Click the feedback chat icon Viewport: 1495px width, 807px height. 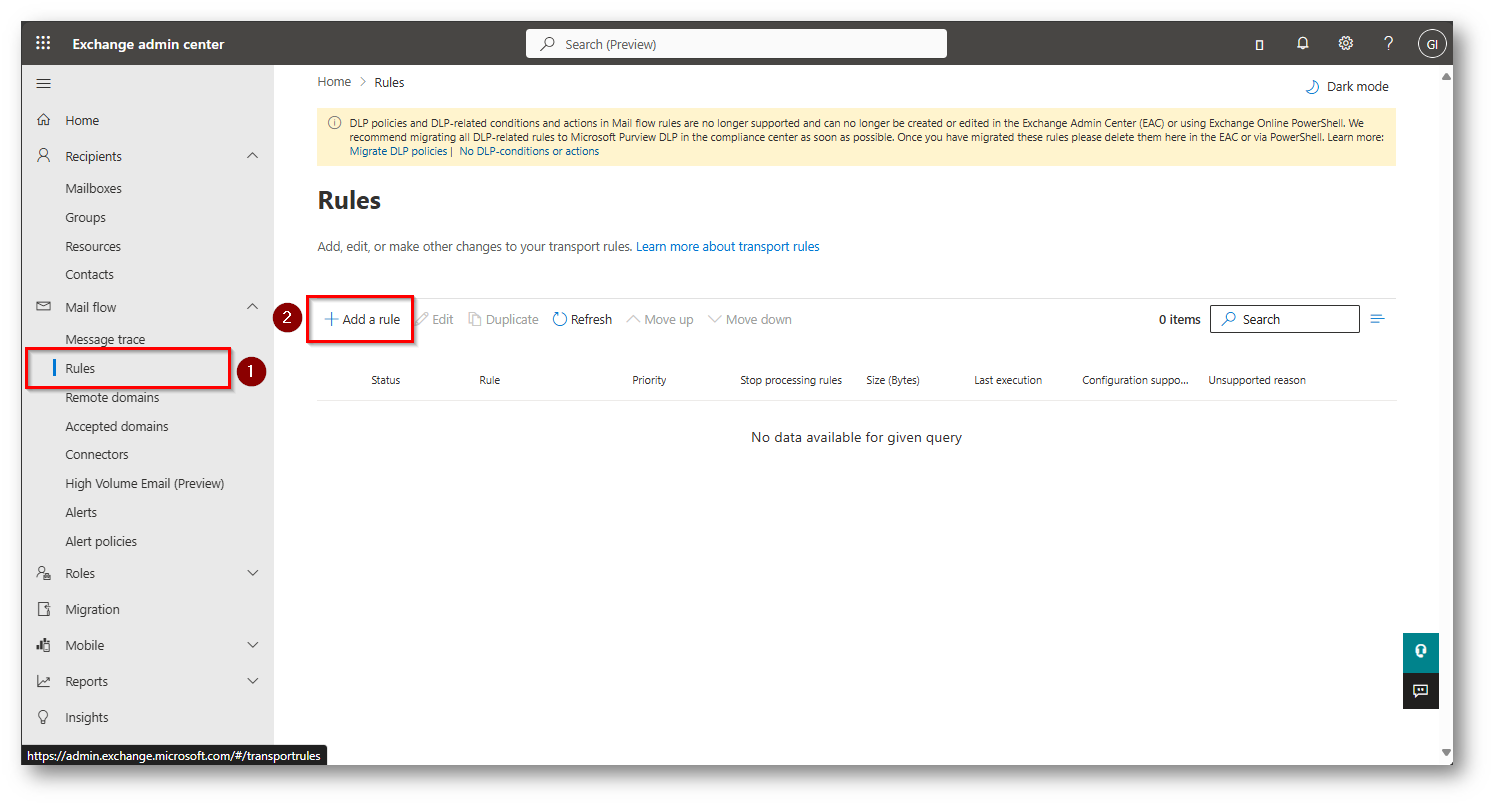[1420, 691]
